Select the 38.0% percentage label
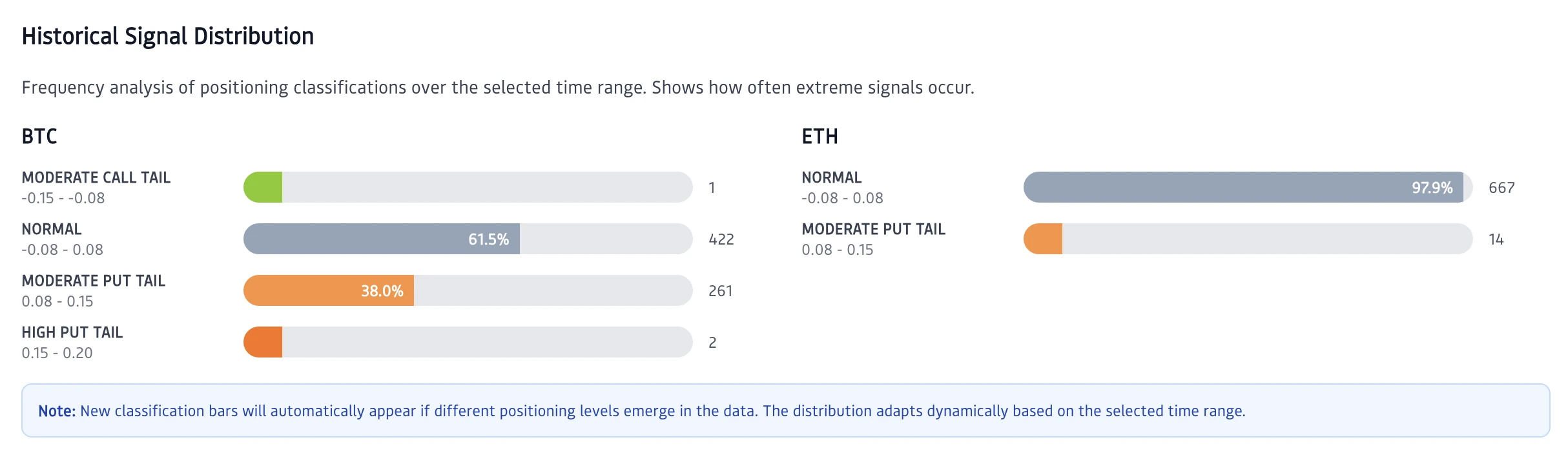This screenshot has width=1568, height=453. [x=382, y=291]
